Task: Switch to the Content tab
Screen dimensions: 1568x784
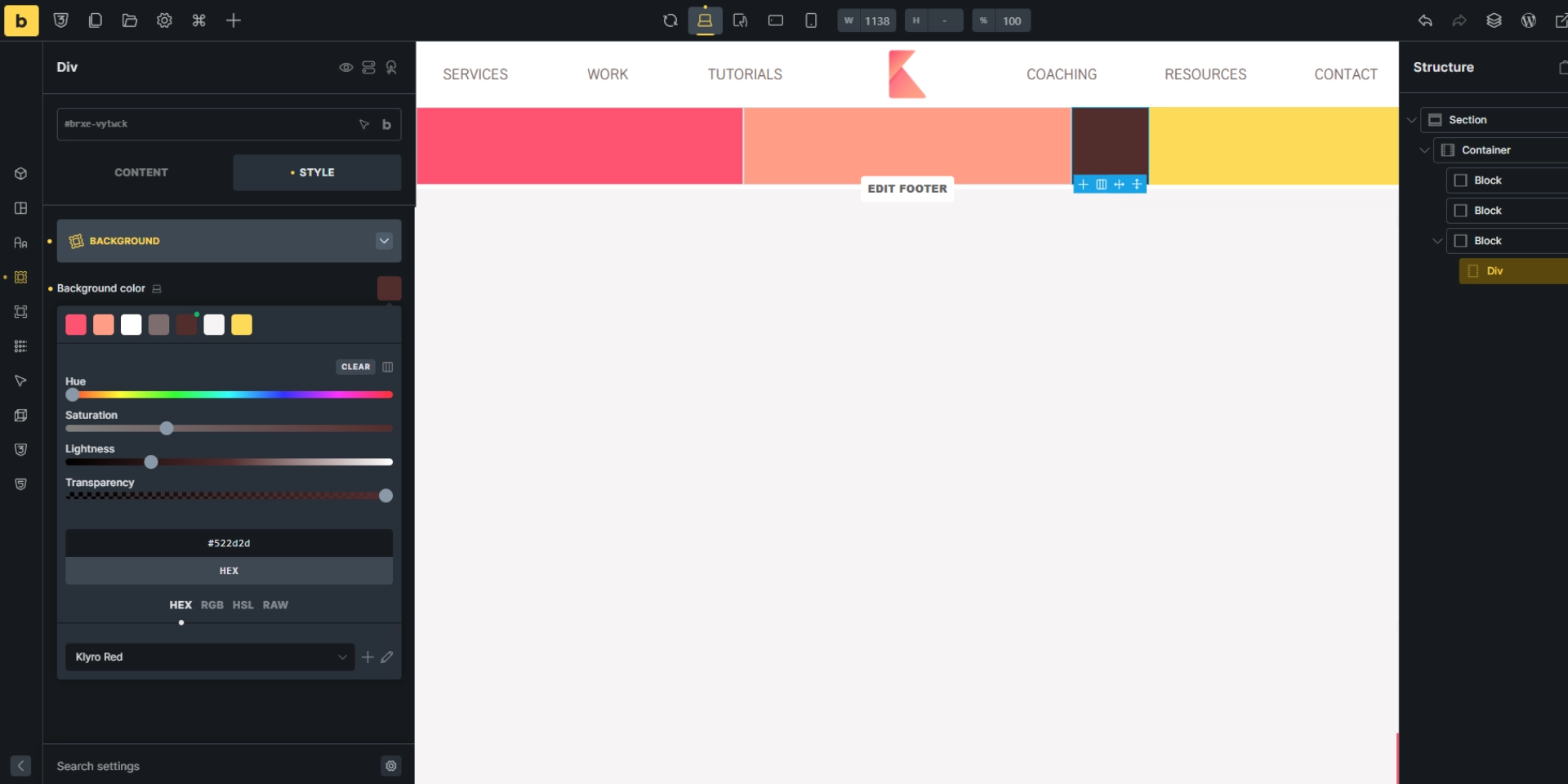Action: tap(141, 172)
